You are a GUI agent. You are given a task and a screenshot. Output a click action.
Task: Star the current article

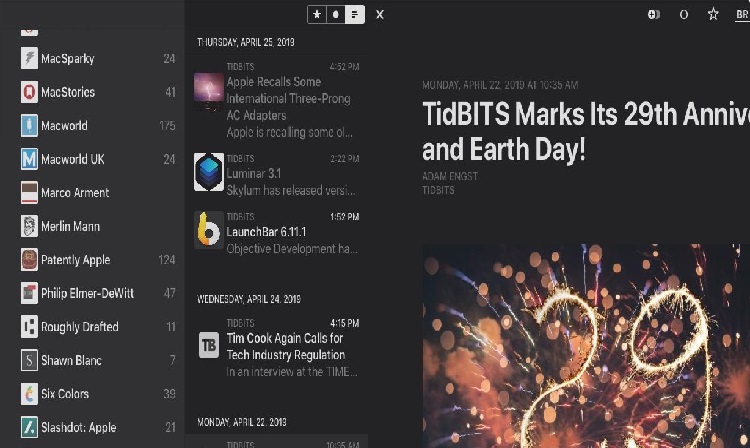(x=713, y=14)
